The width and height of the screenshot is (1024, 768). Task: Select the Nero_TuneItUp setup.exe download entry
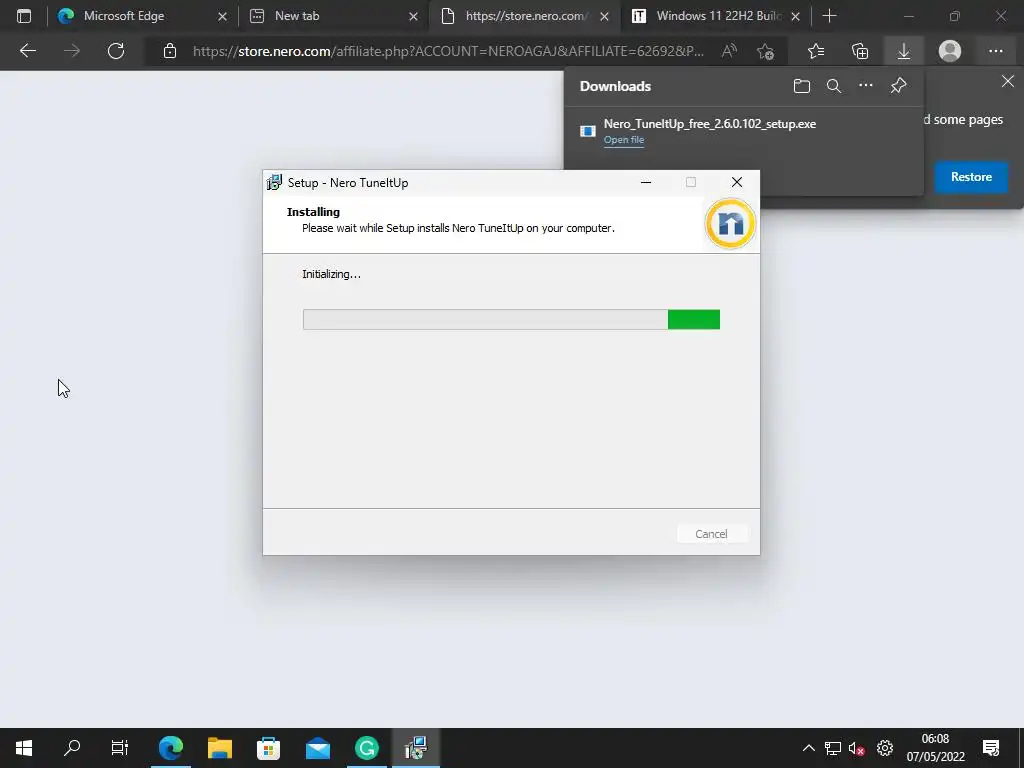pos(743,131)
